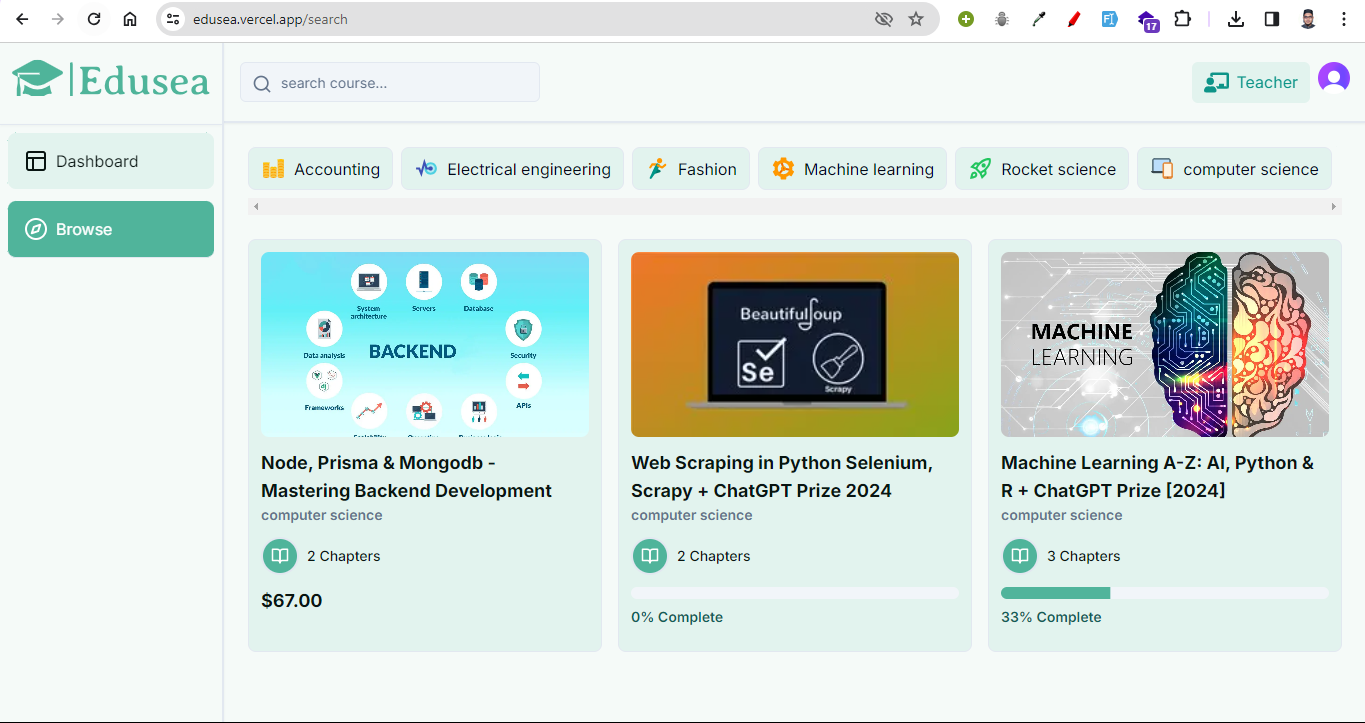Click the green plus extension icon
The width and height of the screenshot is (1365, 723).
966,19
